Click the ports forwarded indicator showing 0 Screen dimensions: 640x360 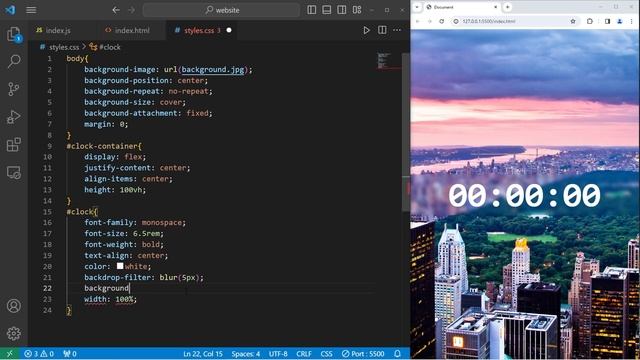pos(70,353)
